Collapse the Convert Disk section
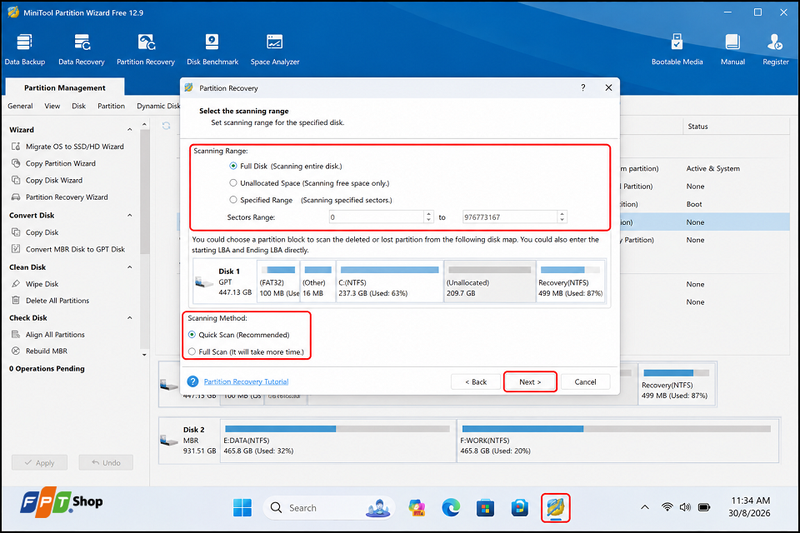 [130, 215]
